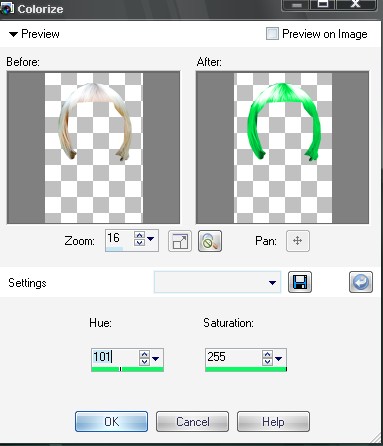Click the Hue value input field
The image size is (383, 446).
point(115,357)
